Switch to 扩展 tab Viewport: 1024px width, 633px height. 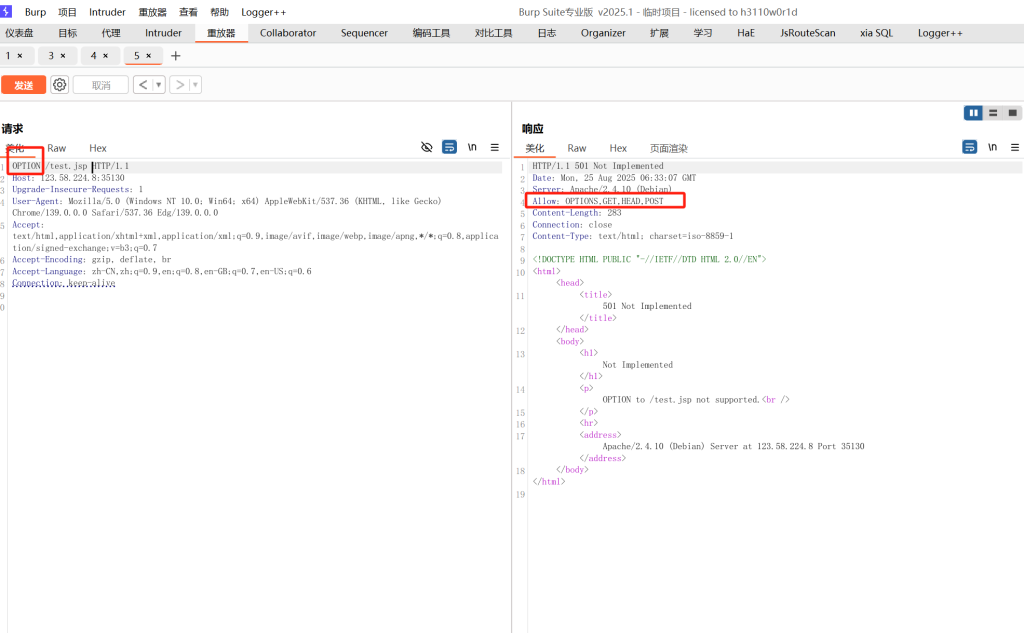pyautogui.click(x=659, y=33)
